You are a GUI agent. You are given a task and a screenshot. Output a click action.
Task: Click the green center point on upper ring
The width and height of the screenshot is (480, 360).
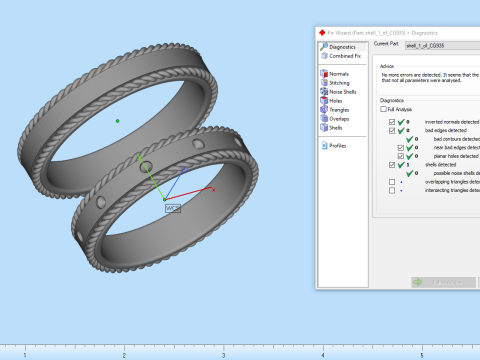pyautogui.click(x=118, y=121)
